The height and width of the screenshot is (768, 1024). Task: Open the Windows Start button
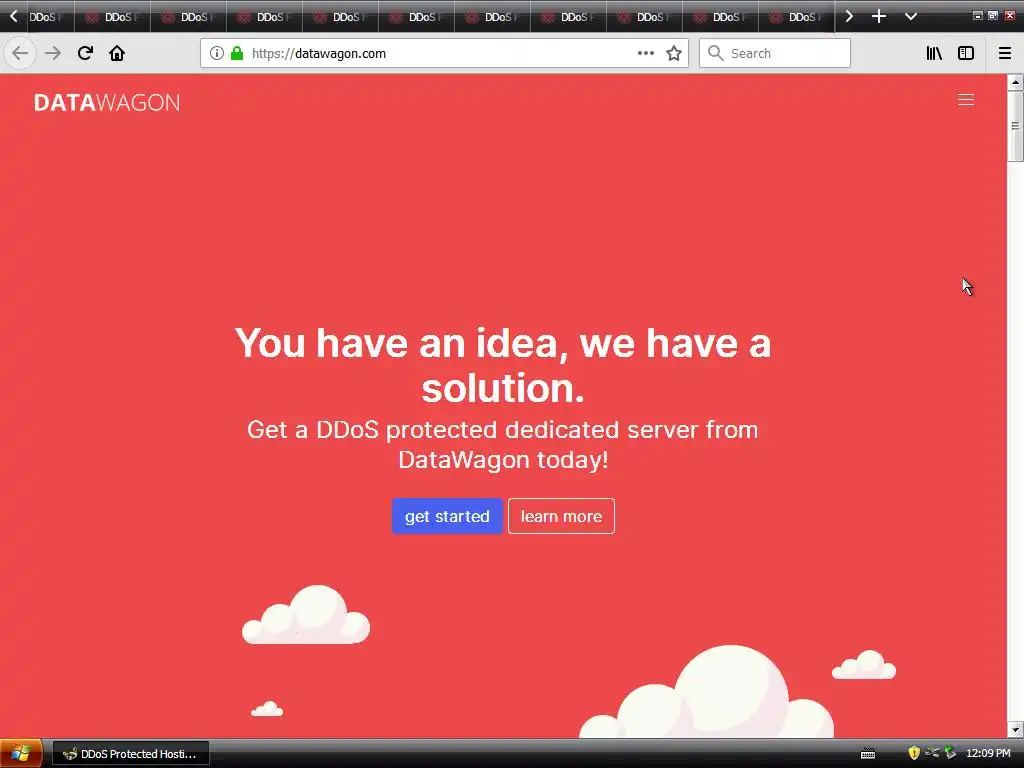(22, 754)
